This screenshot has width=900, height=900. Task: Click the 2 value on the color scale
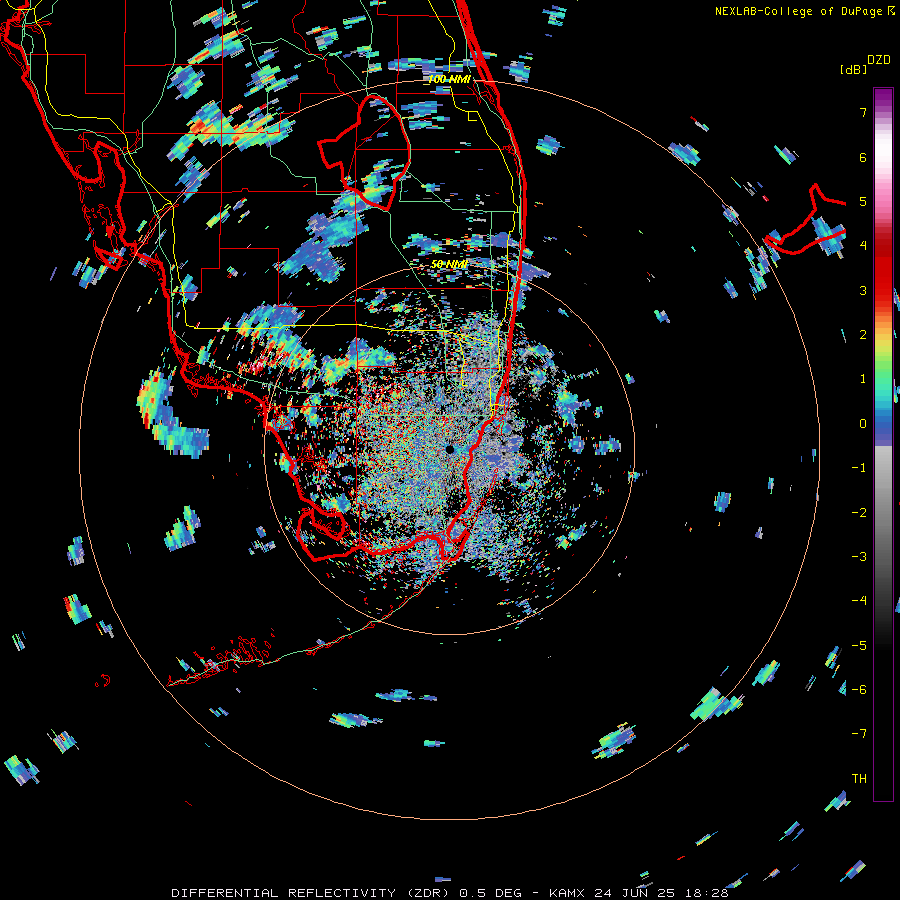(863, 335)
